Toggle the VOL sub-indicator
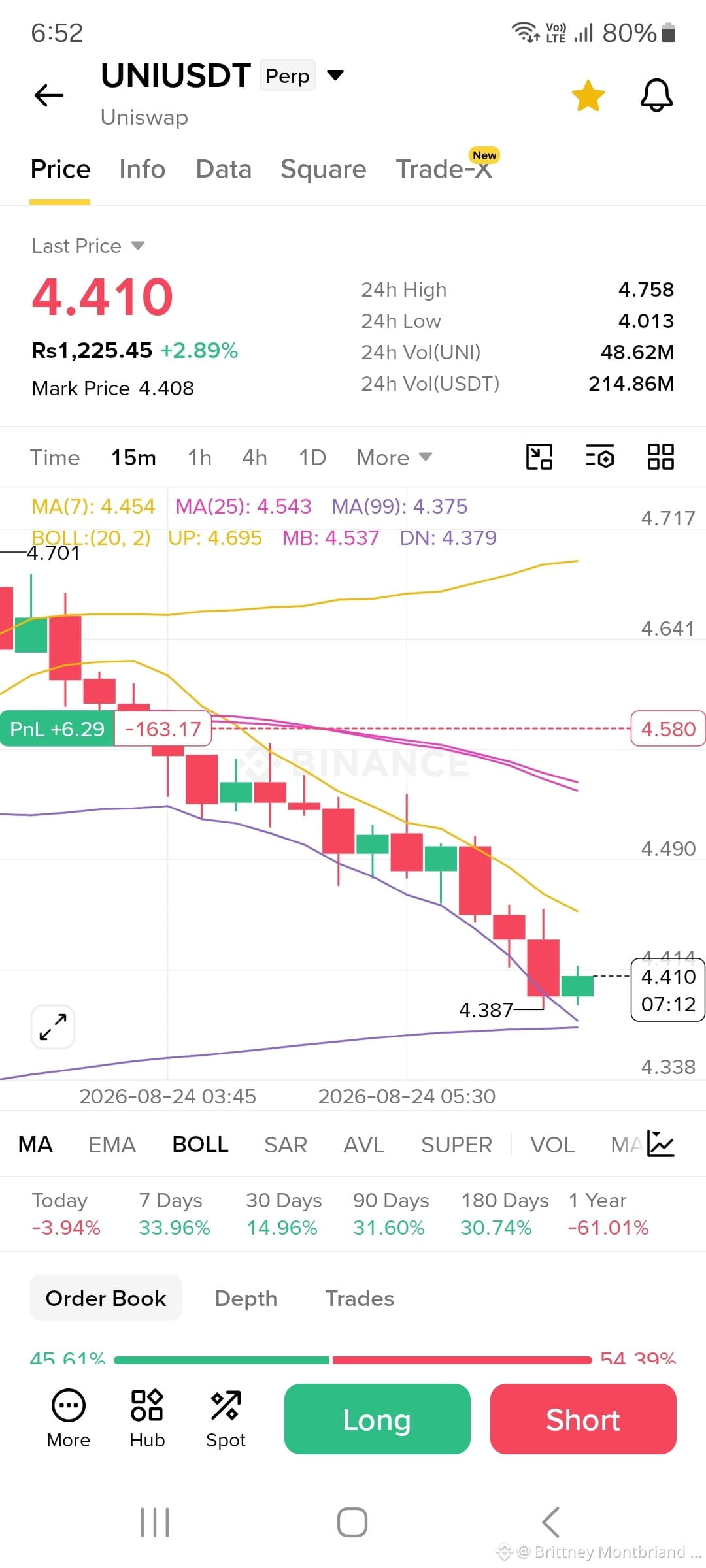Screen dimensions: 706x1568 point(552,1145)
